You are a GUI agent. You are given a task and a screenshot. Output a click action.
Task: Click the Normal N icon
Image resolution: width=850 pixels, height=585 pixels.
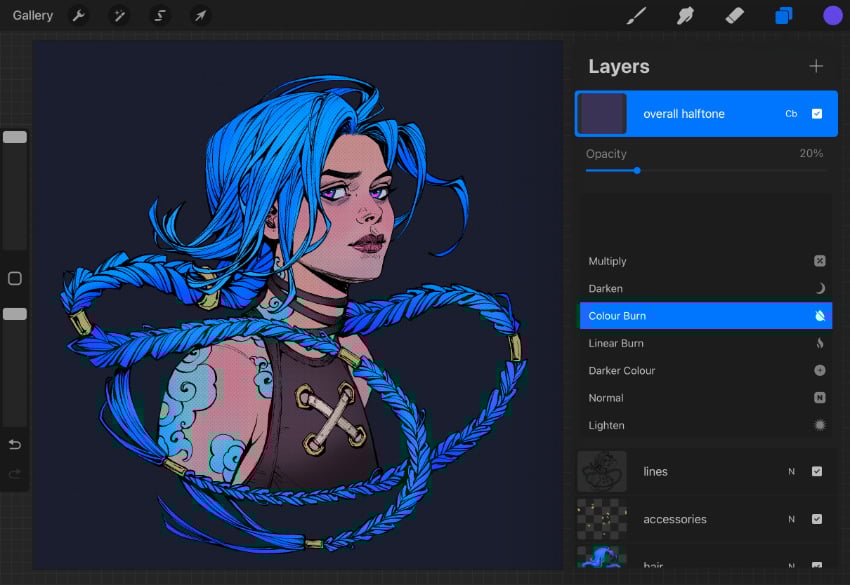(820, 398)
